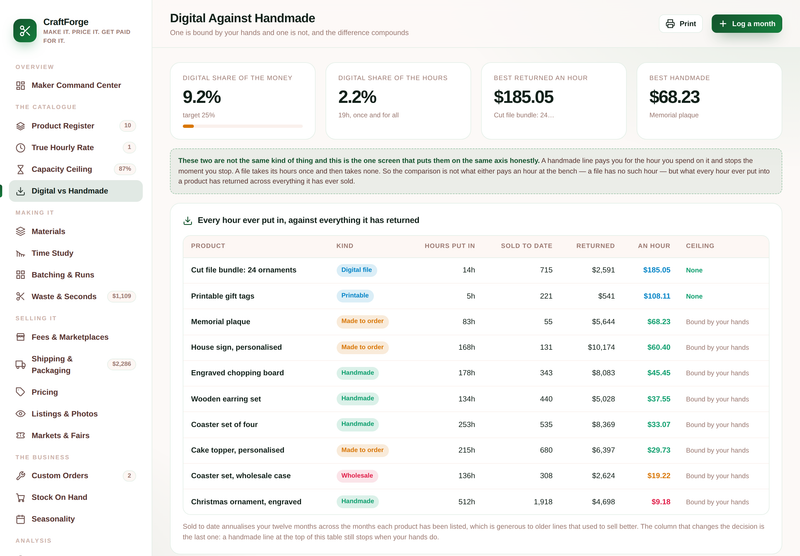Click the Engraved chopping board product name
The height and width of the screenshot is (556, 800).
coord(237,373)
